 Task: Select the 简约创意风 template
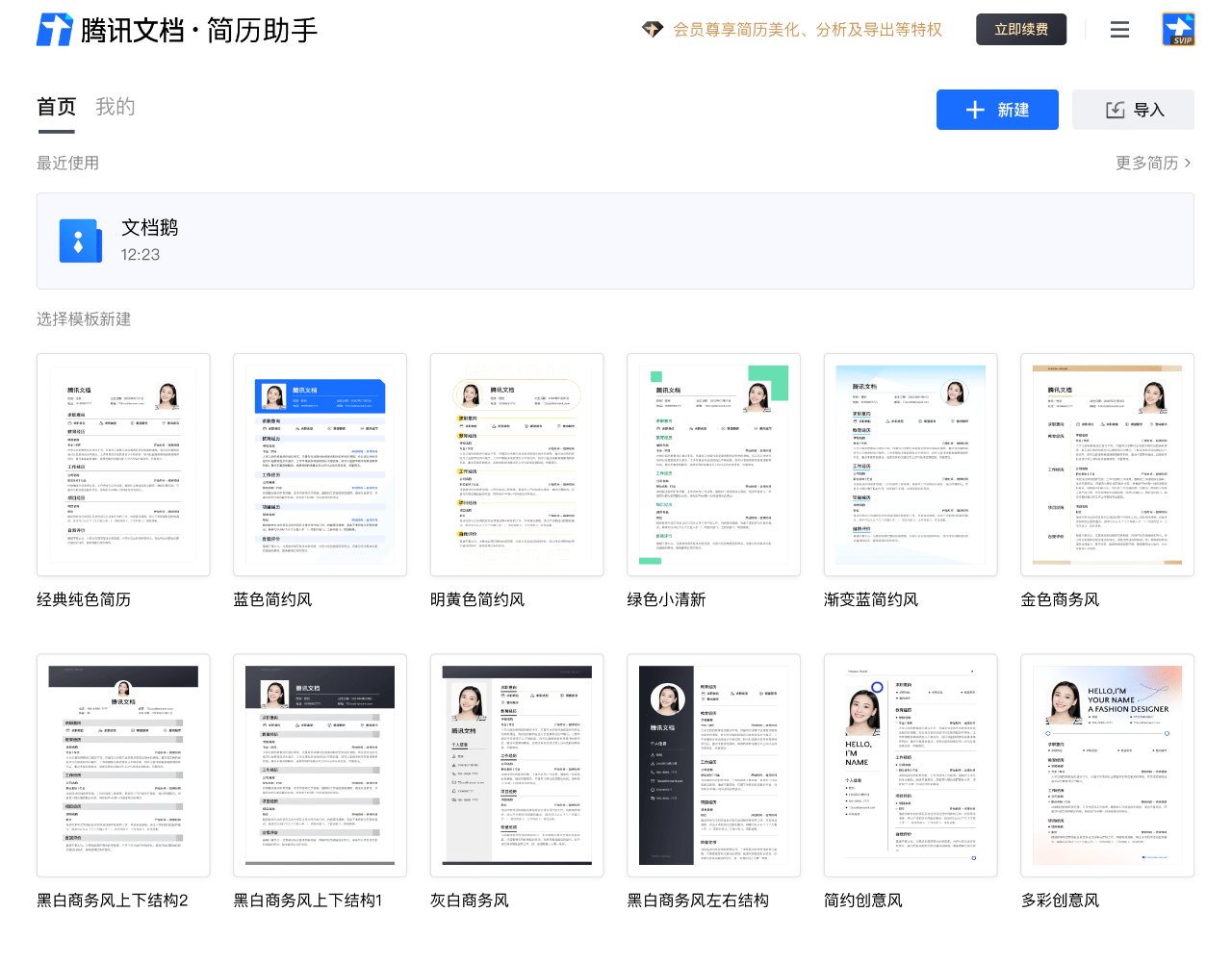click(911, 765)
